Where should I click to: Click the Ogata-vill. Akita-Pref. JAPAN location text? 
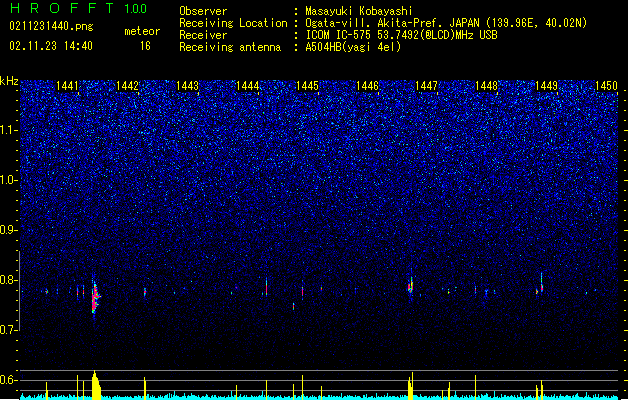point(446,23)
